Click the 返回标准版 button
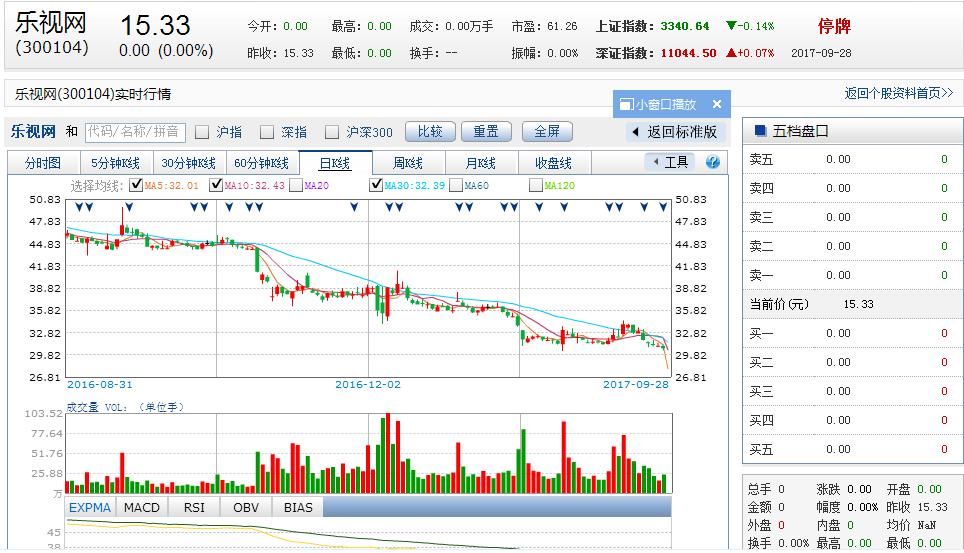 [675, 132]
